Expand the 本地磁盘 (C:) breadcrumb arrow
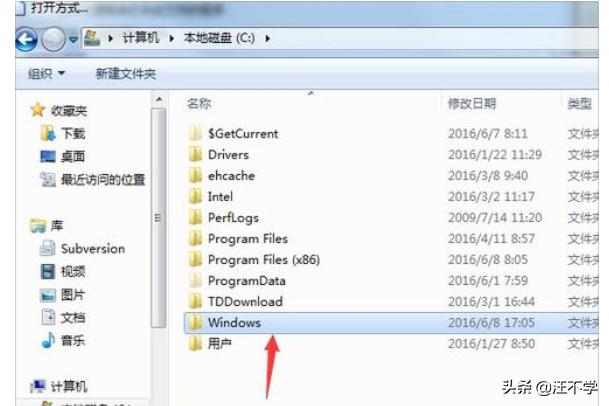Viewport: 609px width, 406px height. pos(268,38)
